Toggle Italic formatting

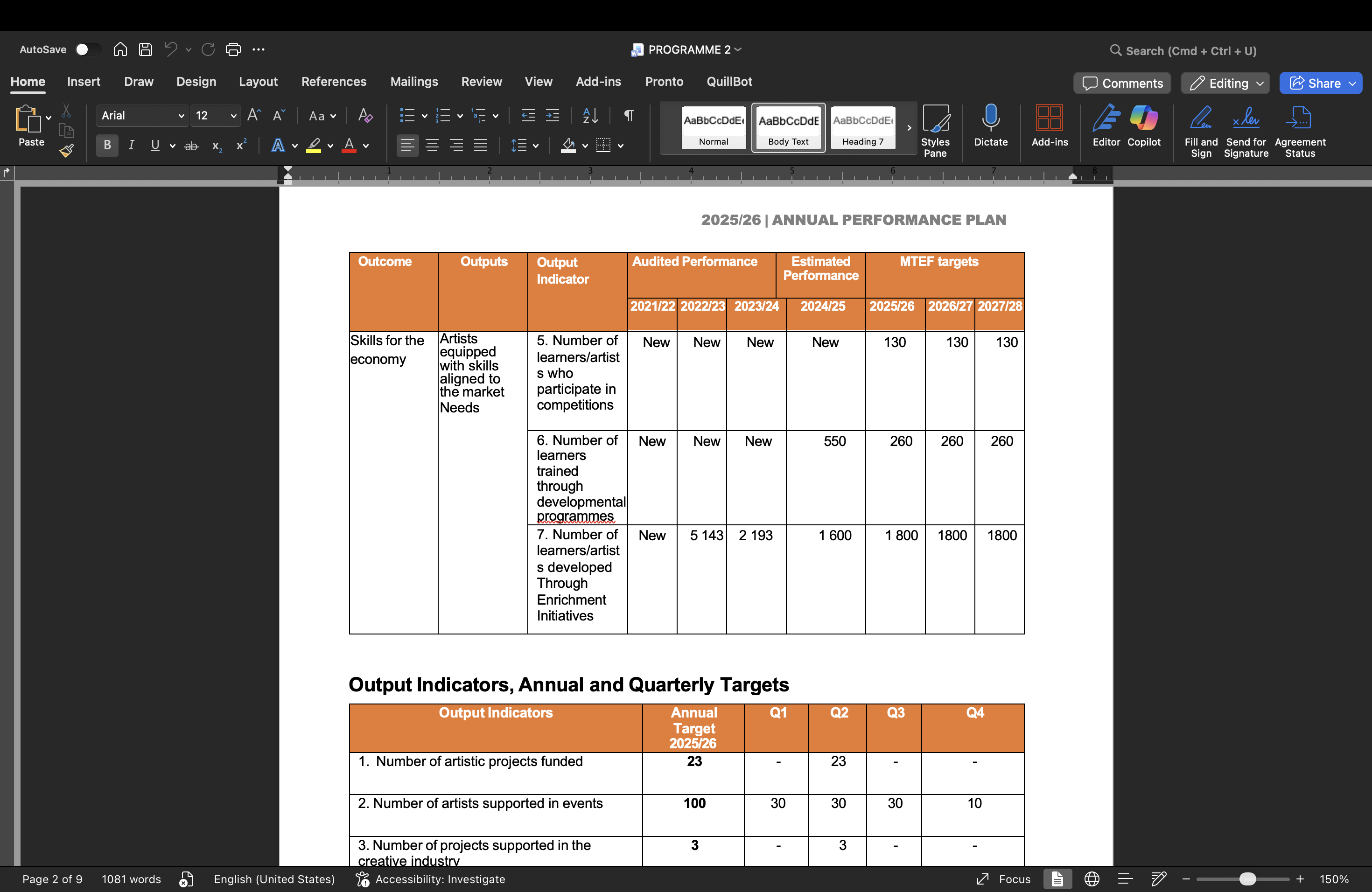point(131,145)
